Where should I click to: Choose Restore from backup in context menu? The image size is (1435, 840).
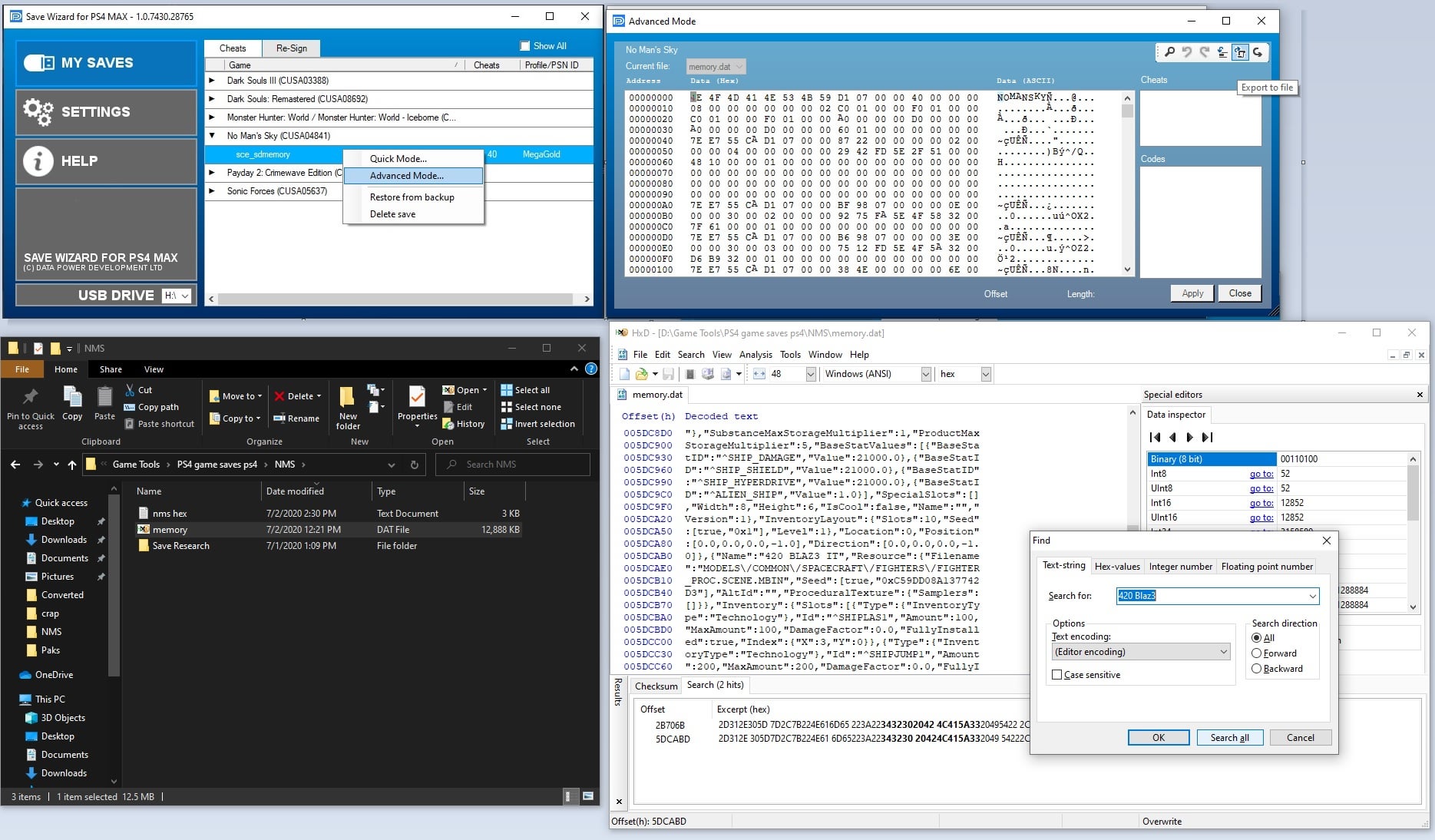tap(412, 197)
